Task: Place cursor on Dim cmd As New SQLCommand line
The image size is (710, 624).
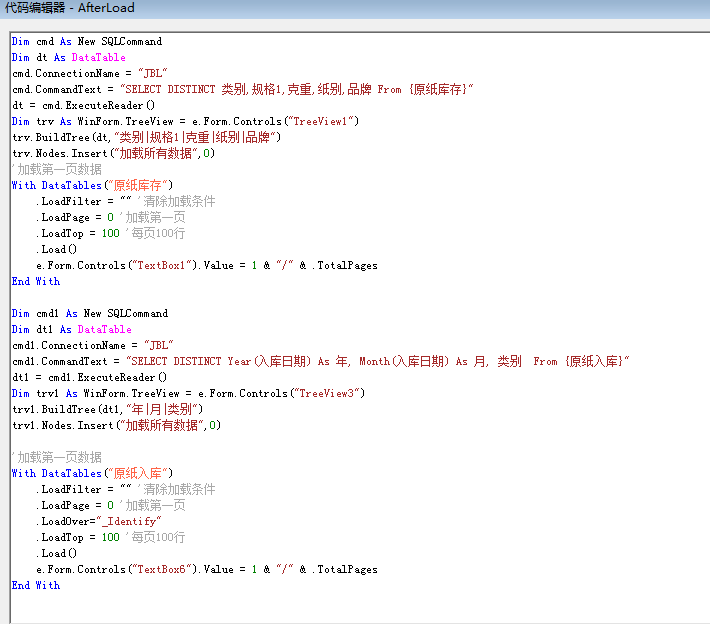Action: [86, 41]
